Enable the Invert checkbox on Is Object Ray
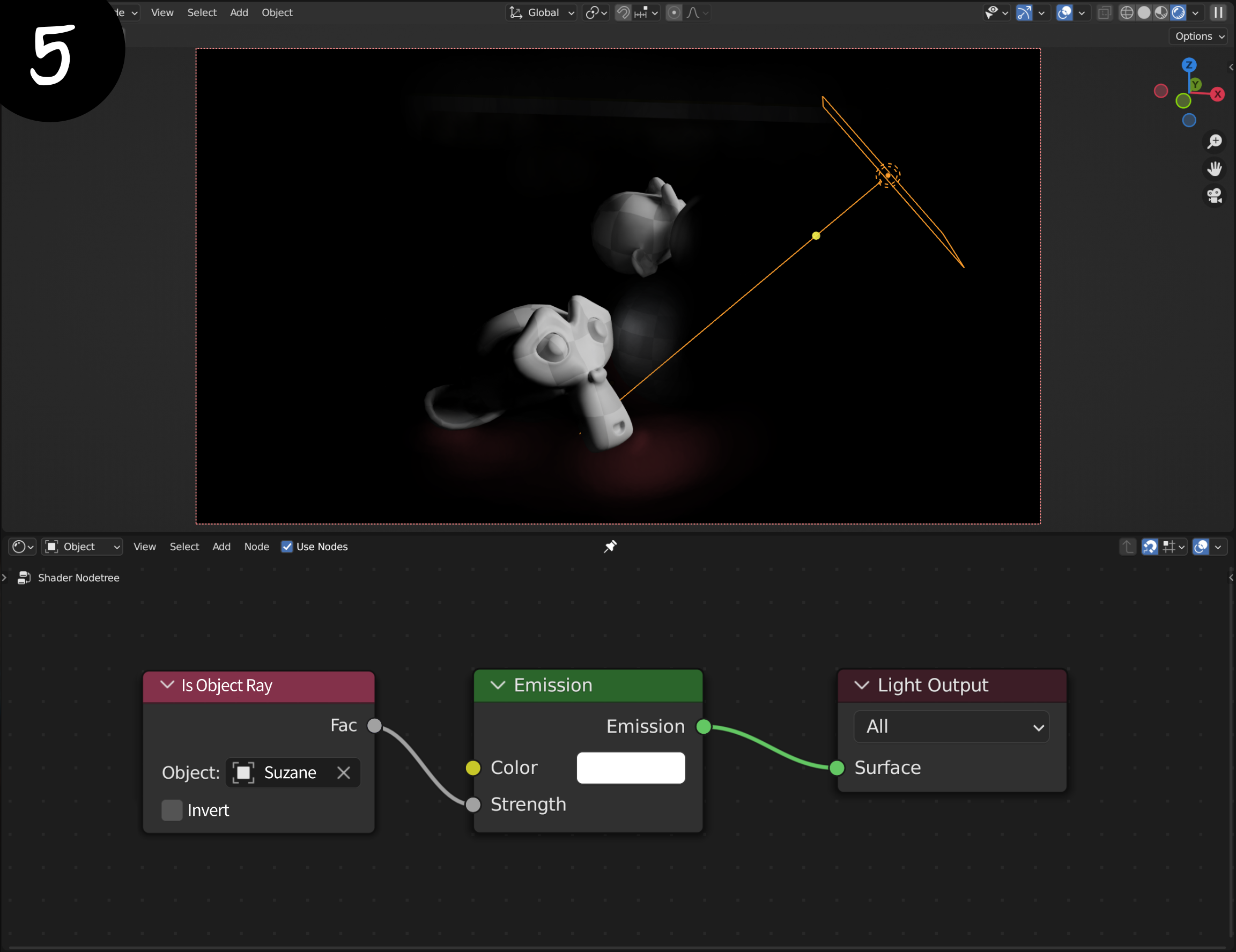 tap(172, 810)
